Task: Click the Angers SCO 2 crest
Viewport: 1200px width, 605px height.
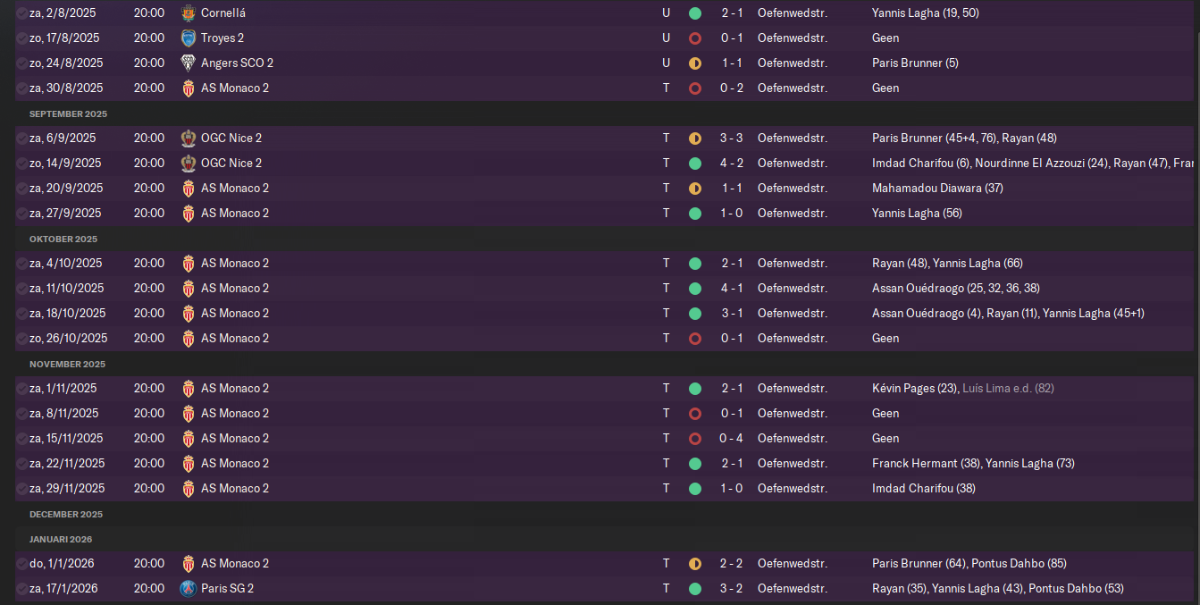Action: point(188,63)
